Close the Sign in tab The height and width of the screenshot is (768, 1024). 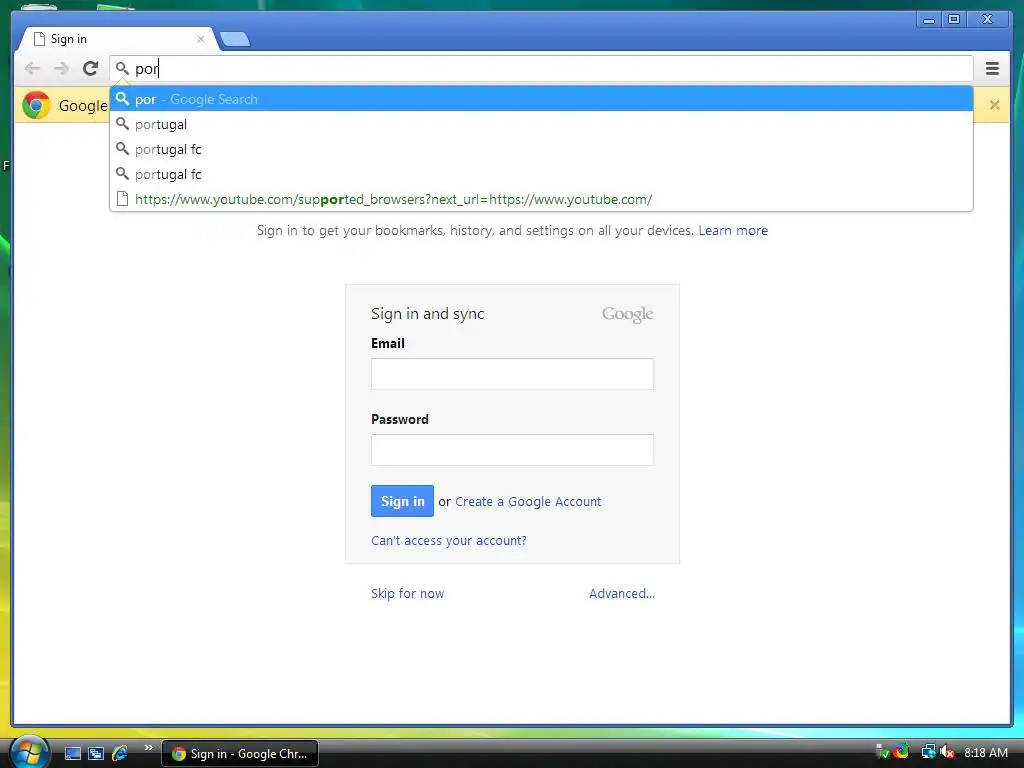pyautogui.click(x=200, y=39)
